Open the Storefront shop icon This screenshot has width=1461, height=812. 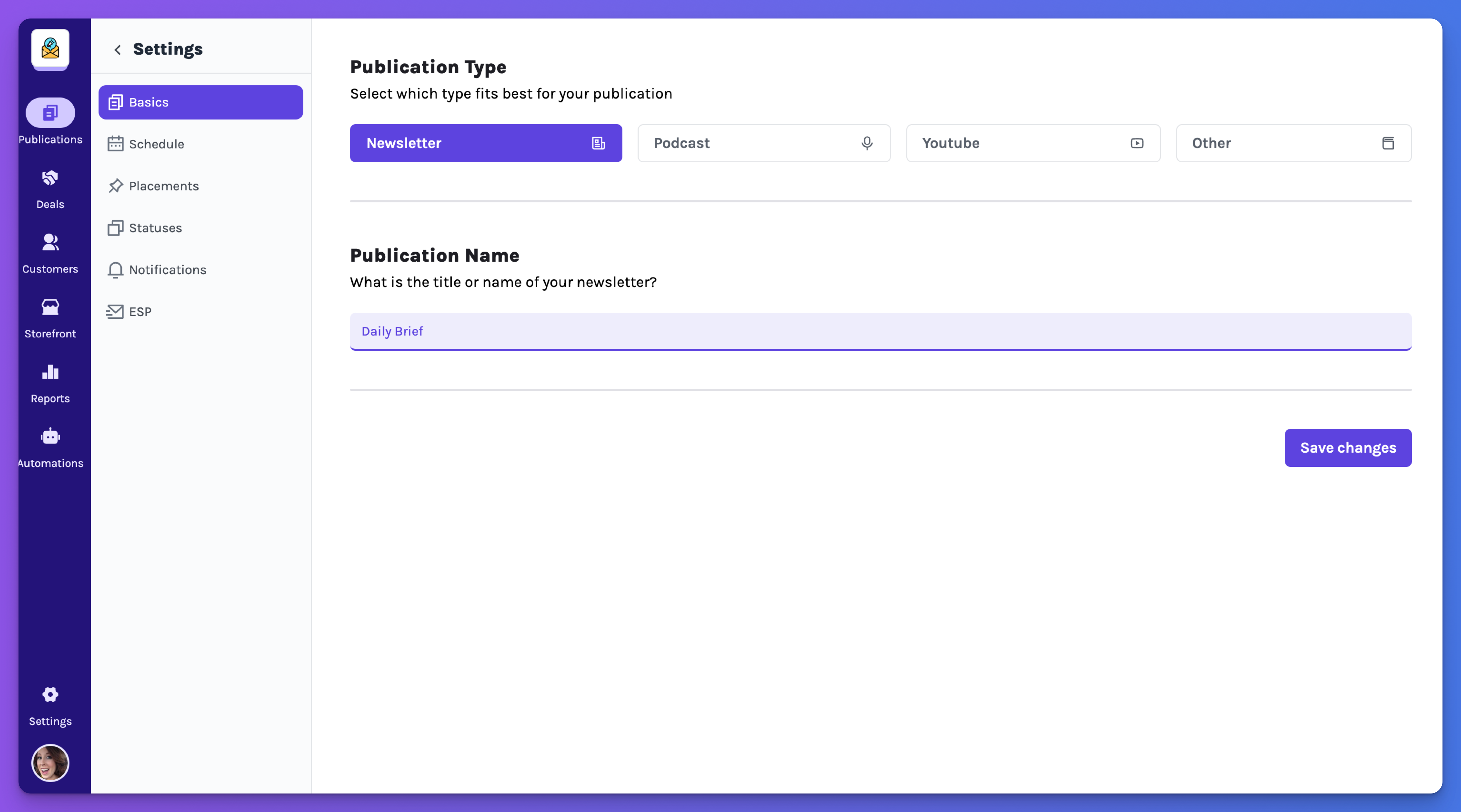(x=51, y=307)
